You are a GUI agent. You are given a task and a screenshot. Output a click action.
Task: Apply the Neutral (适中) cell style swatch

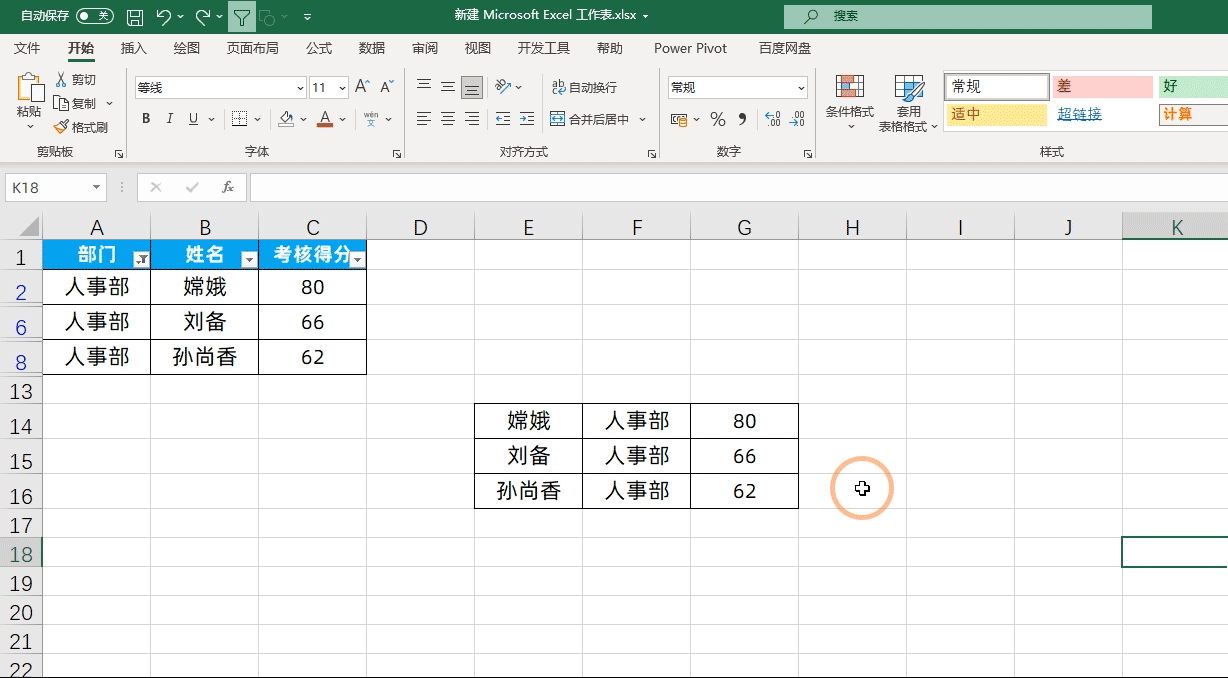pos(997,114)
